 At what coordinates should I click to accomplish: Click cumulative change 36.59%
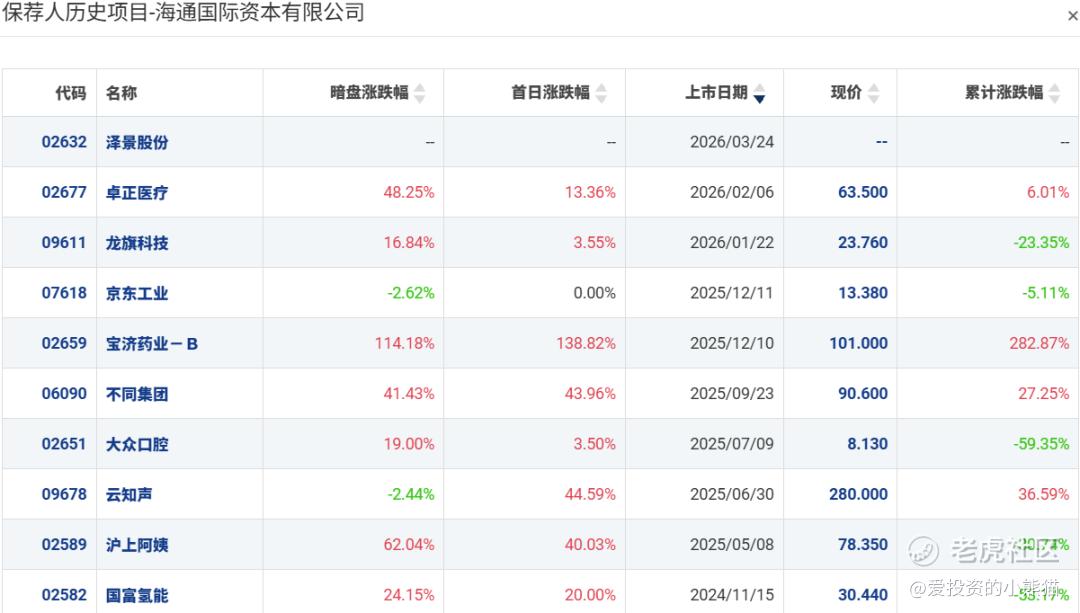(1043, 494)
